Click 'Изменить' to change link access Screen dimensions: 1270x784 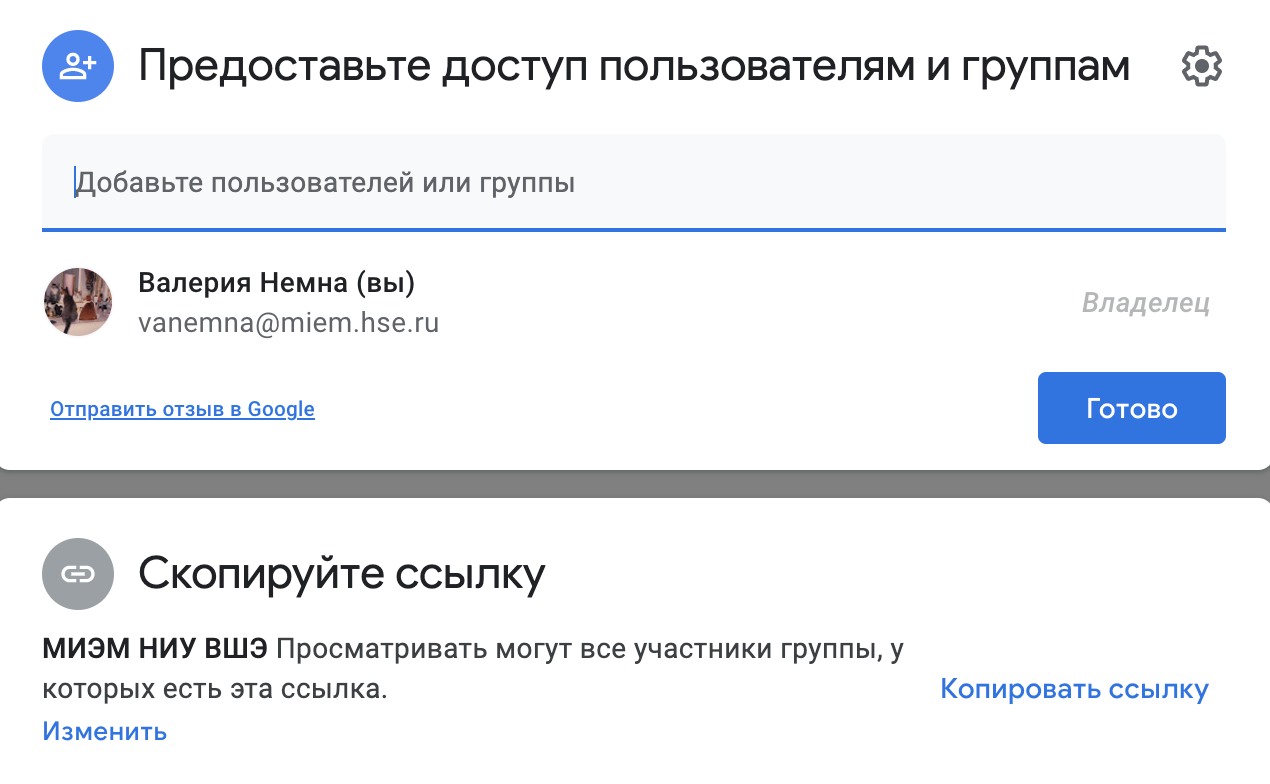[104, 731]
